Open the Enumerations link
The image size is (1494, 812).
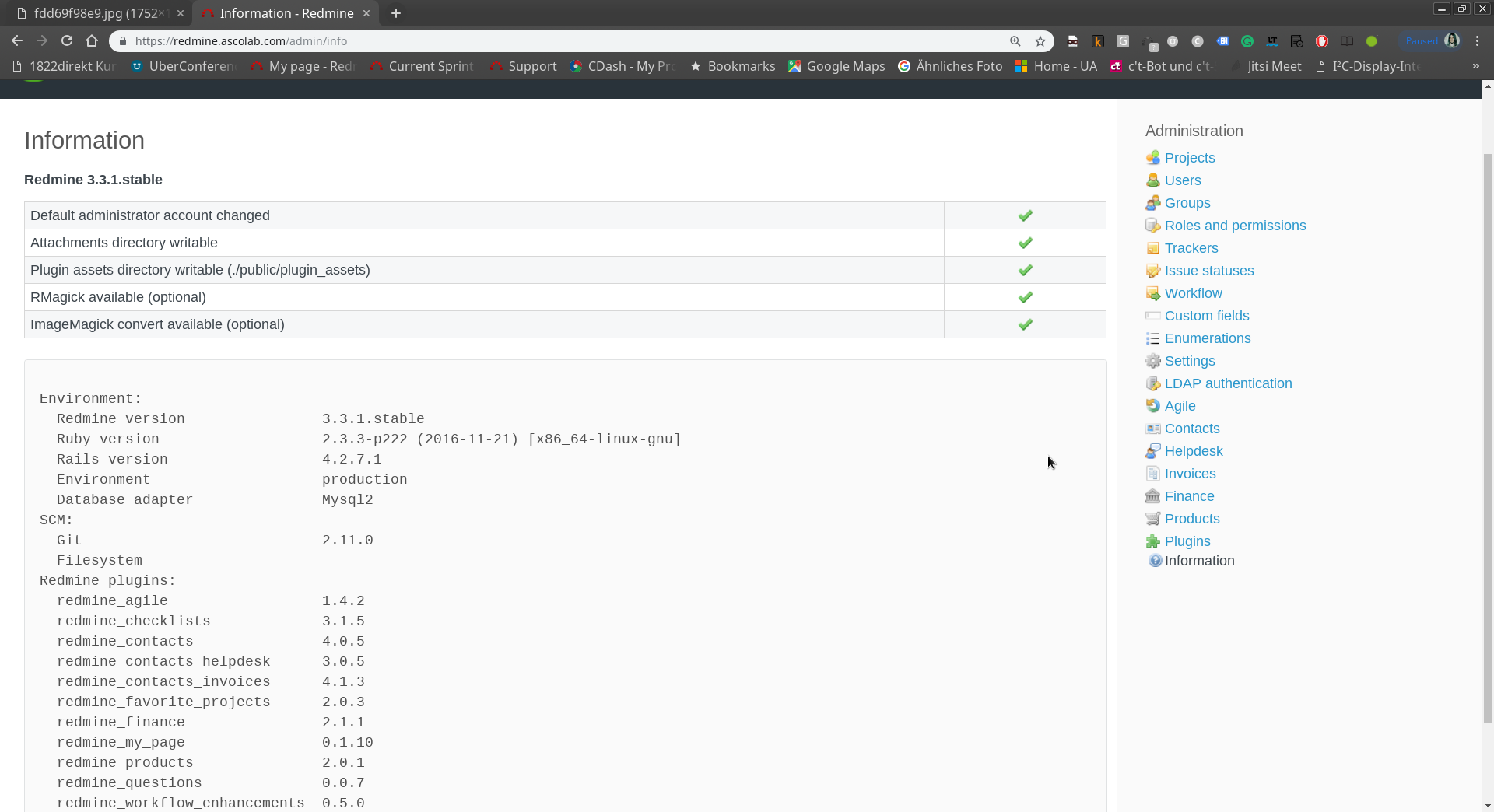pyautogui.click(x=1208, y=338)
